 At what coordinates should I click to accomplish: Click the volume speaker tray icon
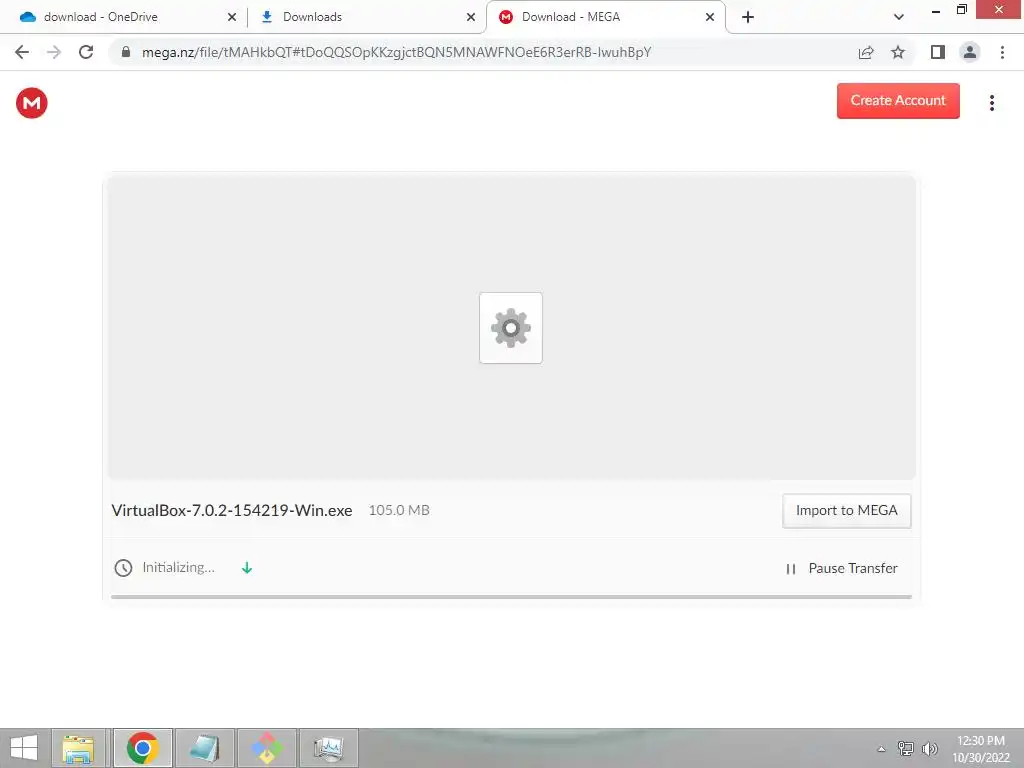(930, 748)
